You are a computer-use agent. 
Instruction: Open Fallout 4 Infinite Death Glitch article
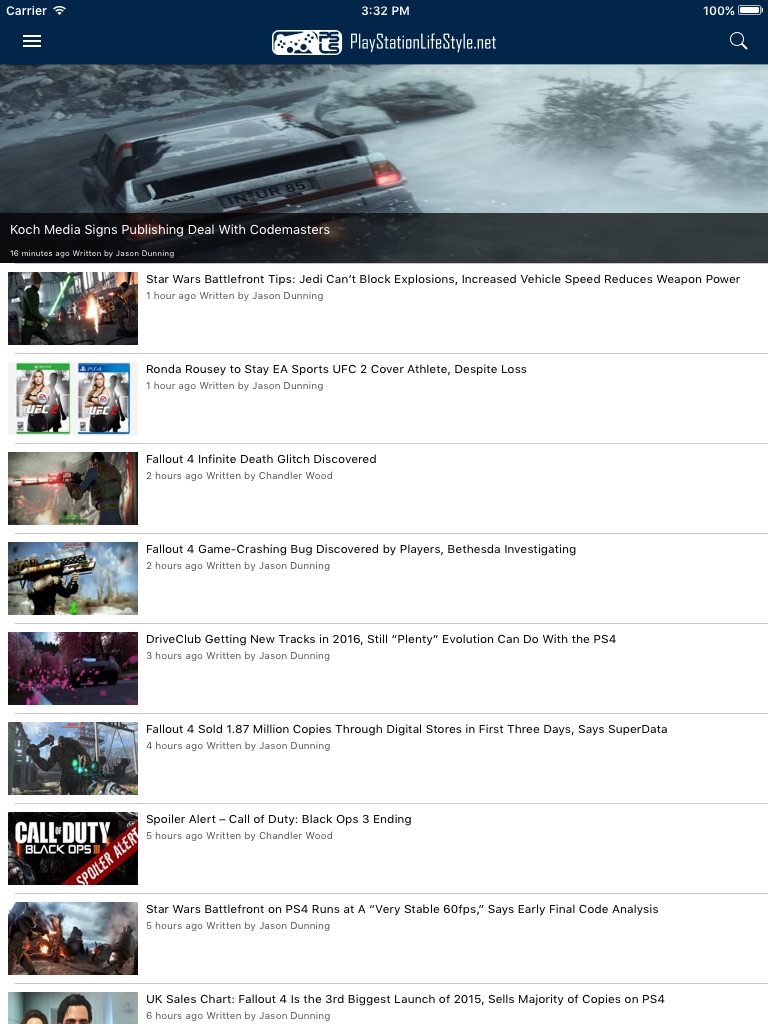coord(261,459)
